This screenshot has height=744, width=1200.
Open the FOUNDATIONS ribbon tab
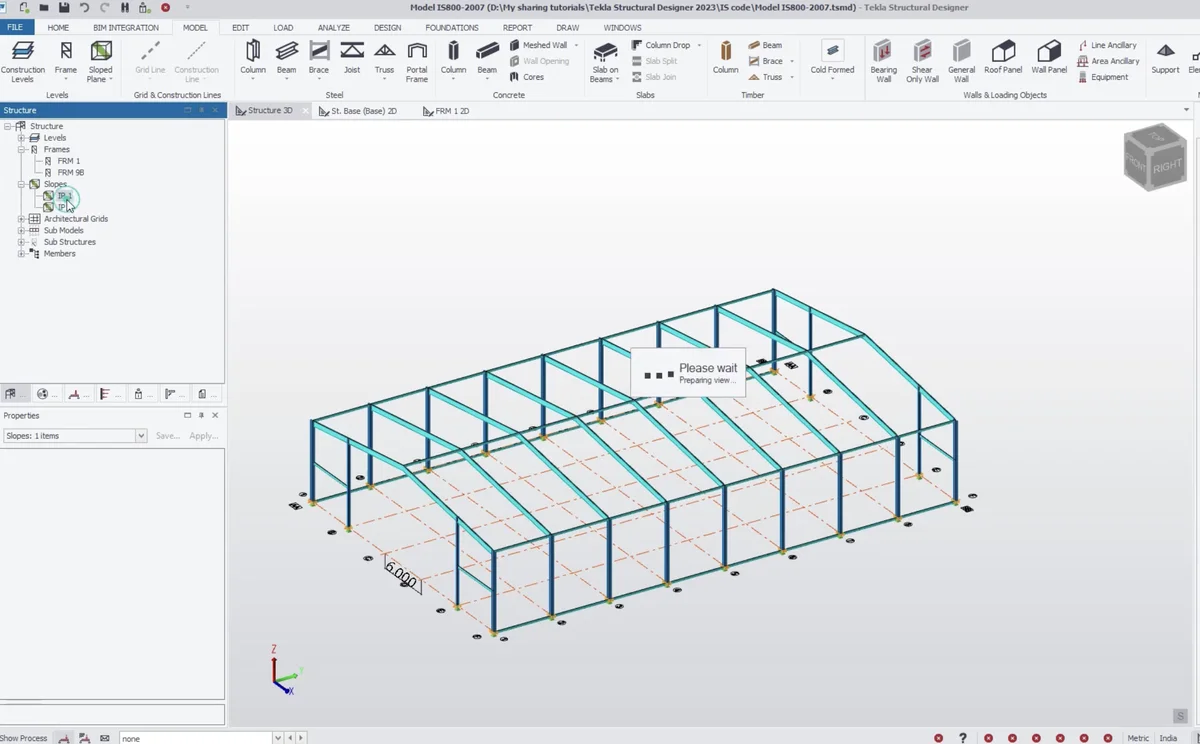(x=451, y=27)
